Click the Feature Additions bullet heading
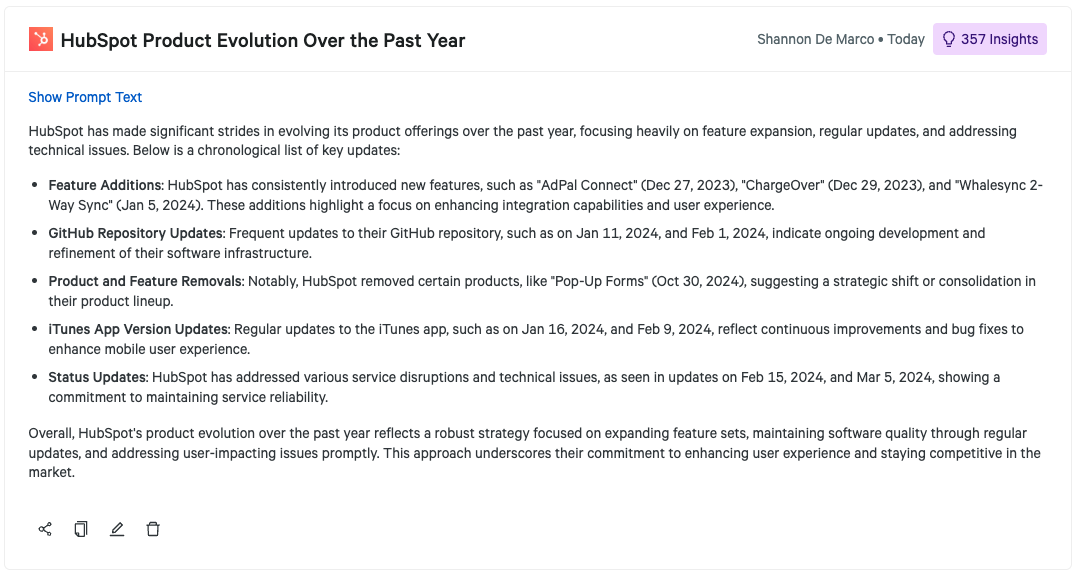The height and width of the screenshot is (577, 1078). click(105, 186)
